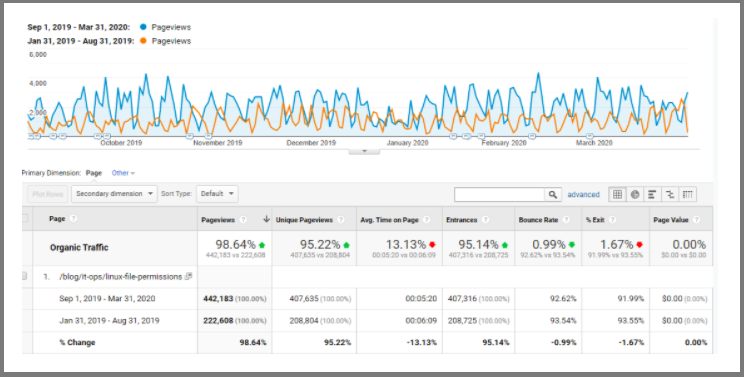Sort table by Unique Pageviews column
The image size is (744, 377).
click(x=304, y=220)
